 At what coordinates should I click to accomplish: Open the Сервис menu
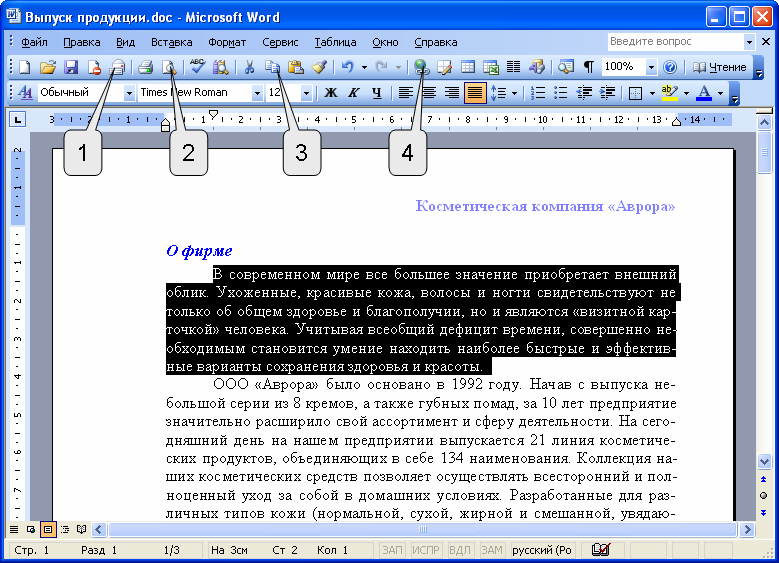tap(280, 42)
